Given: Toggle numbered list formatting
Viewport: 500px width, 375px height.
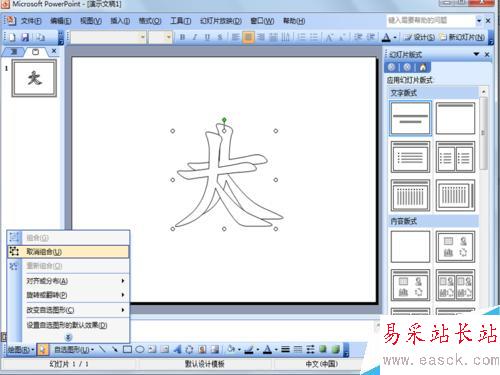Looking at the screenshot, I should [301, 37].
